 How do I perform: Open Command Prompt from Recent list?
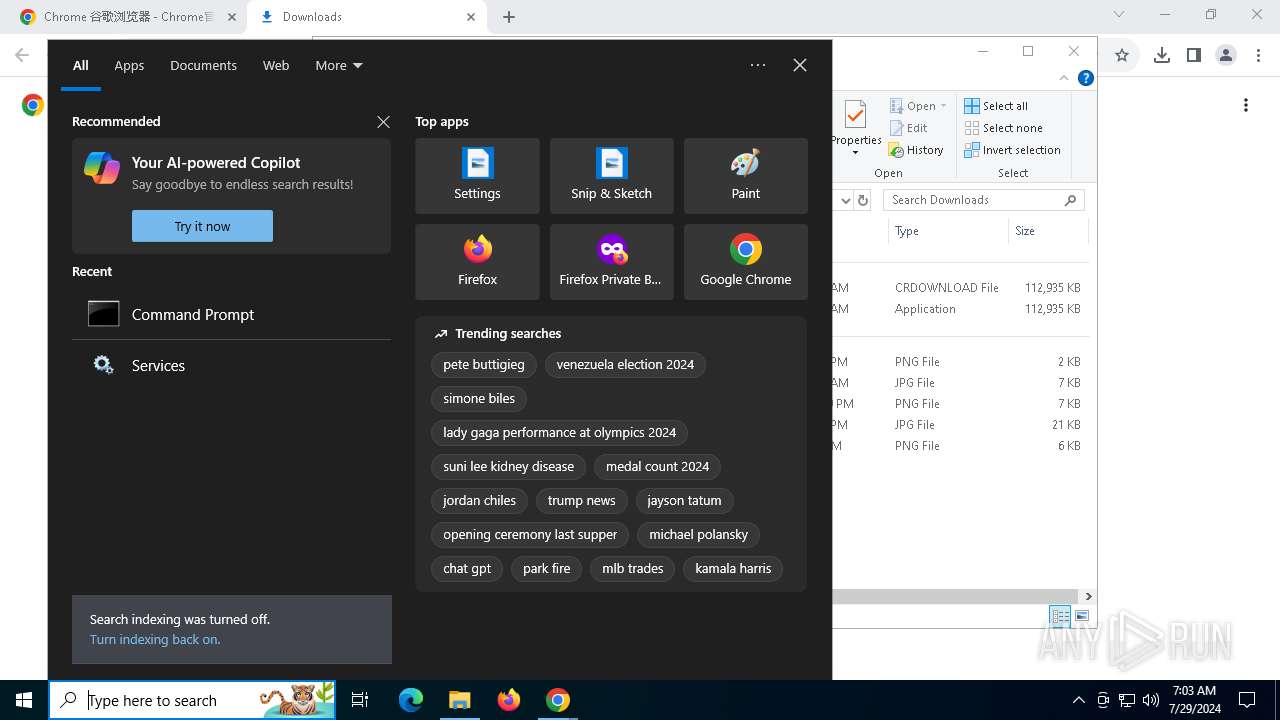[x=231, y=314]
